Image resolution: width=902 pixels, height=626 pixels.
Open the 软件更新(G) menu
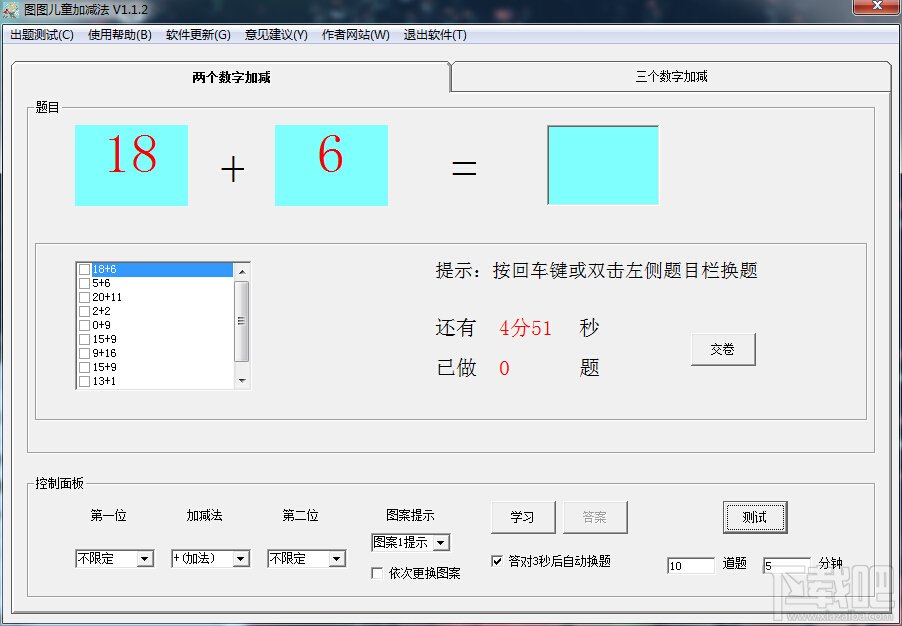198,35
